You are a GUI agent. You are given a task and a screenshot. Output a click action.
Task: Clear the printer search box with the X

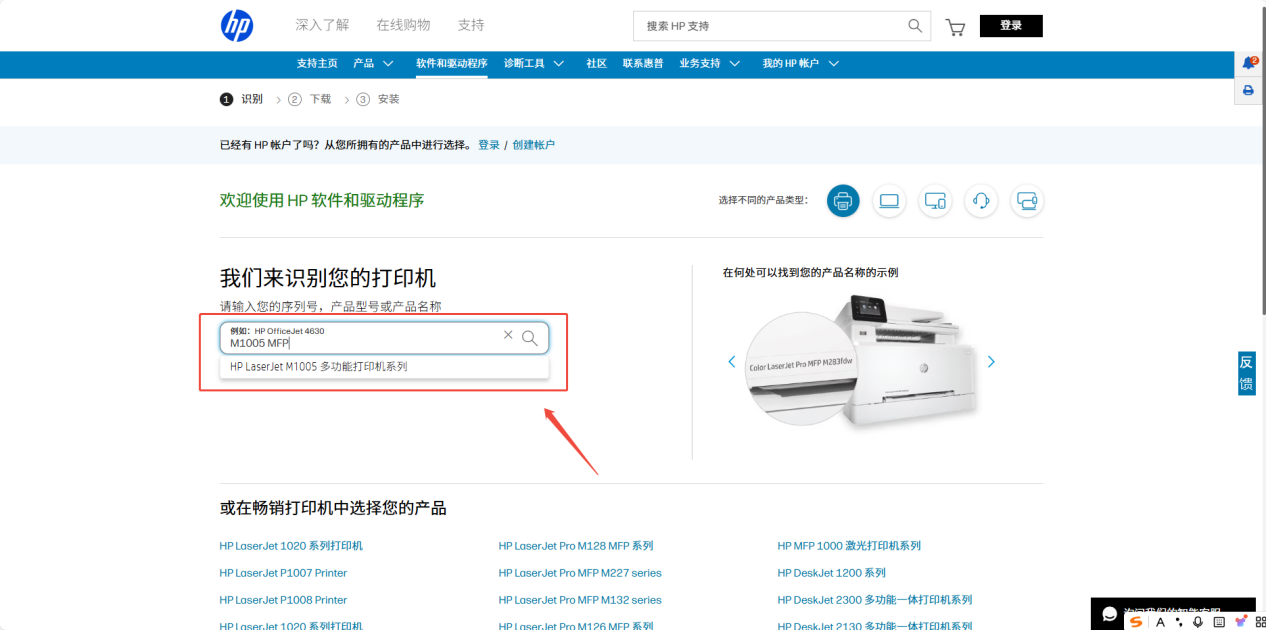508,336
